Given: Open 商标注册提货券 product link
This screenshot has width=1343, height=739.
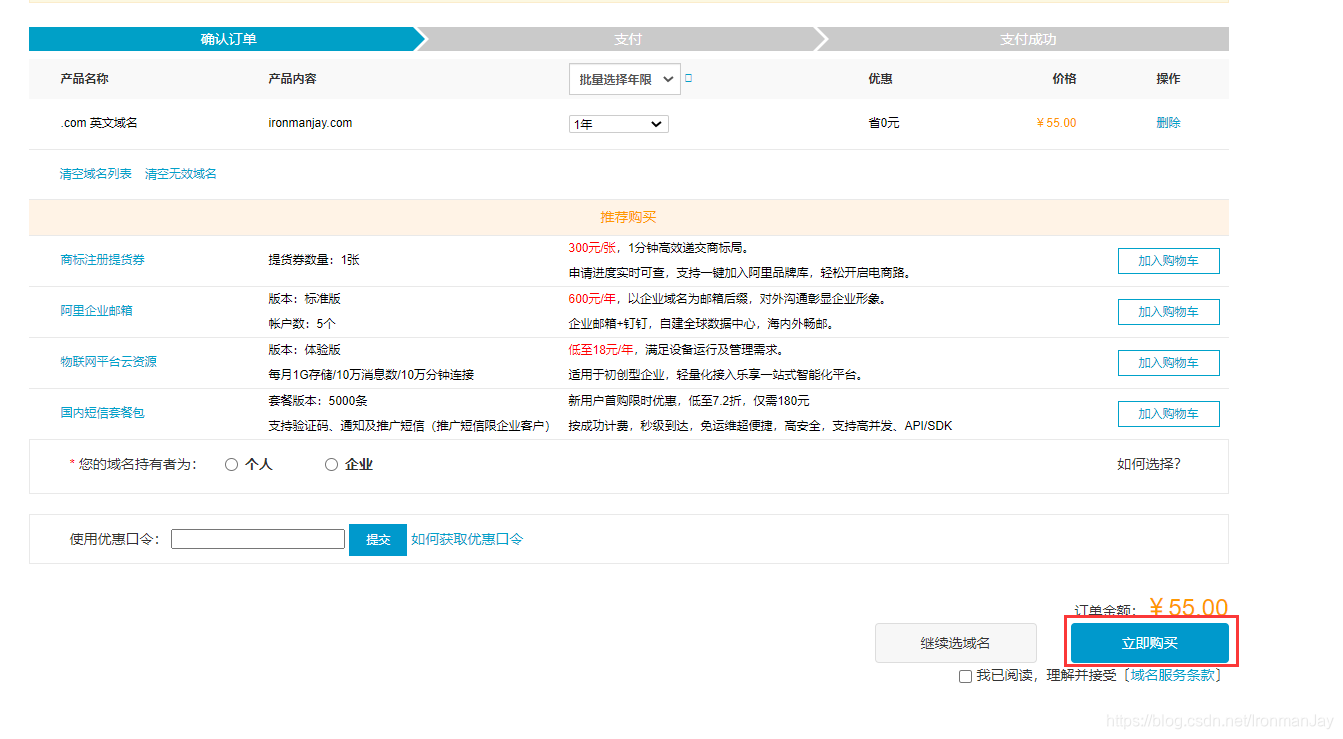Looking at the screenshot, I should [x=102, y=260].
